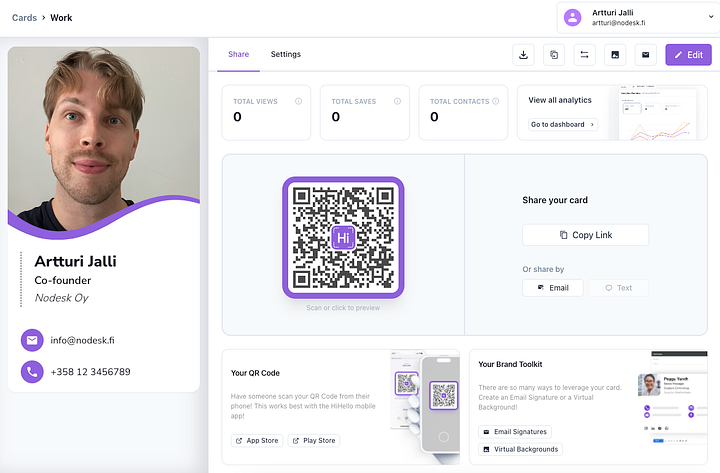720x473 pixels.
Task: Switch to the Settings tab
Action: [x=286, y=54]
